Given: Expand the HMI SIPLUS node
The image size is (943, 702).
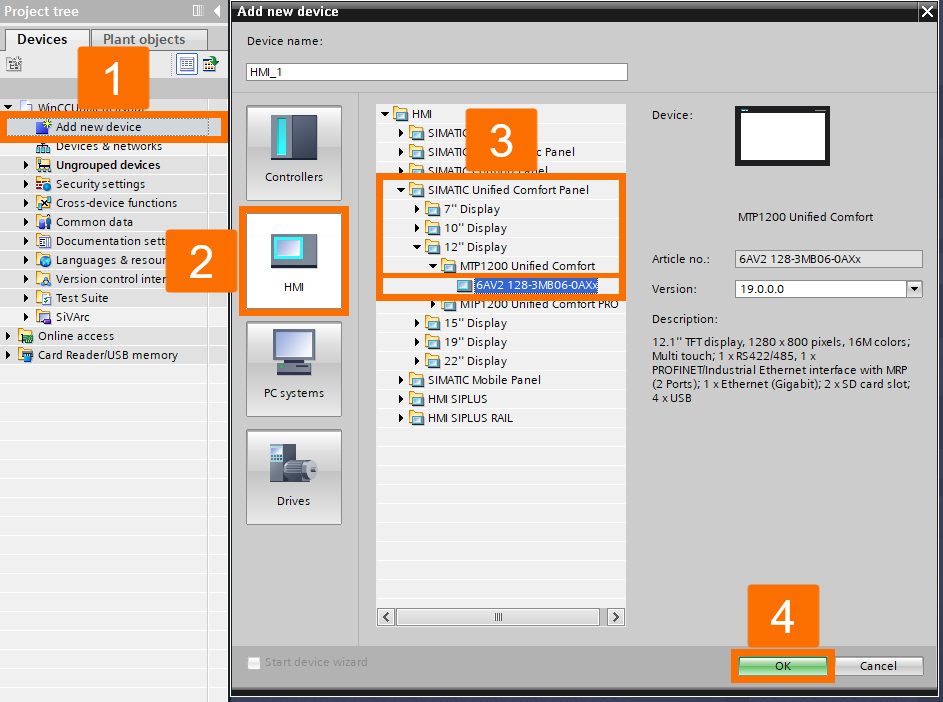Looking at the screenshot, I should pos(401,399).
